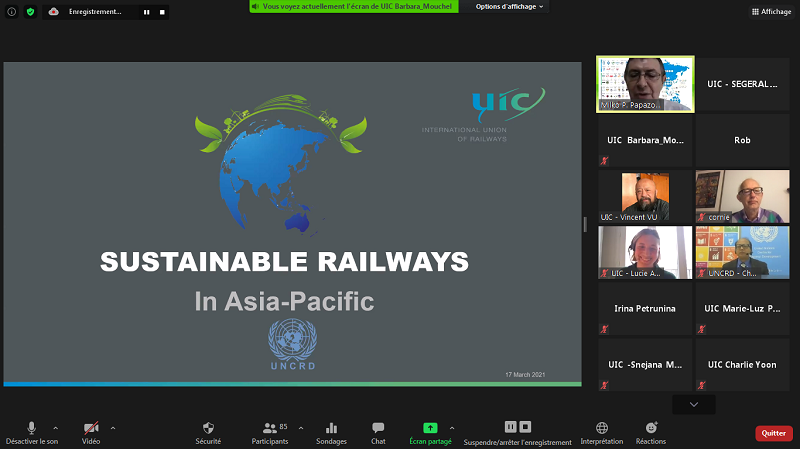Click the Écran partagé share button
Screen dimensions: 800x449
[x=430, y=433]
